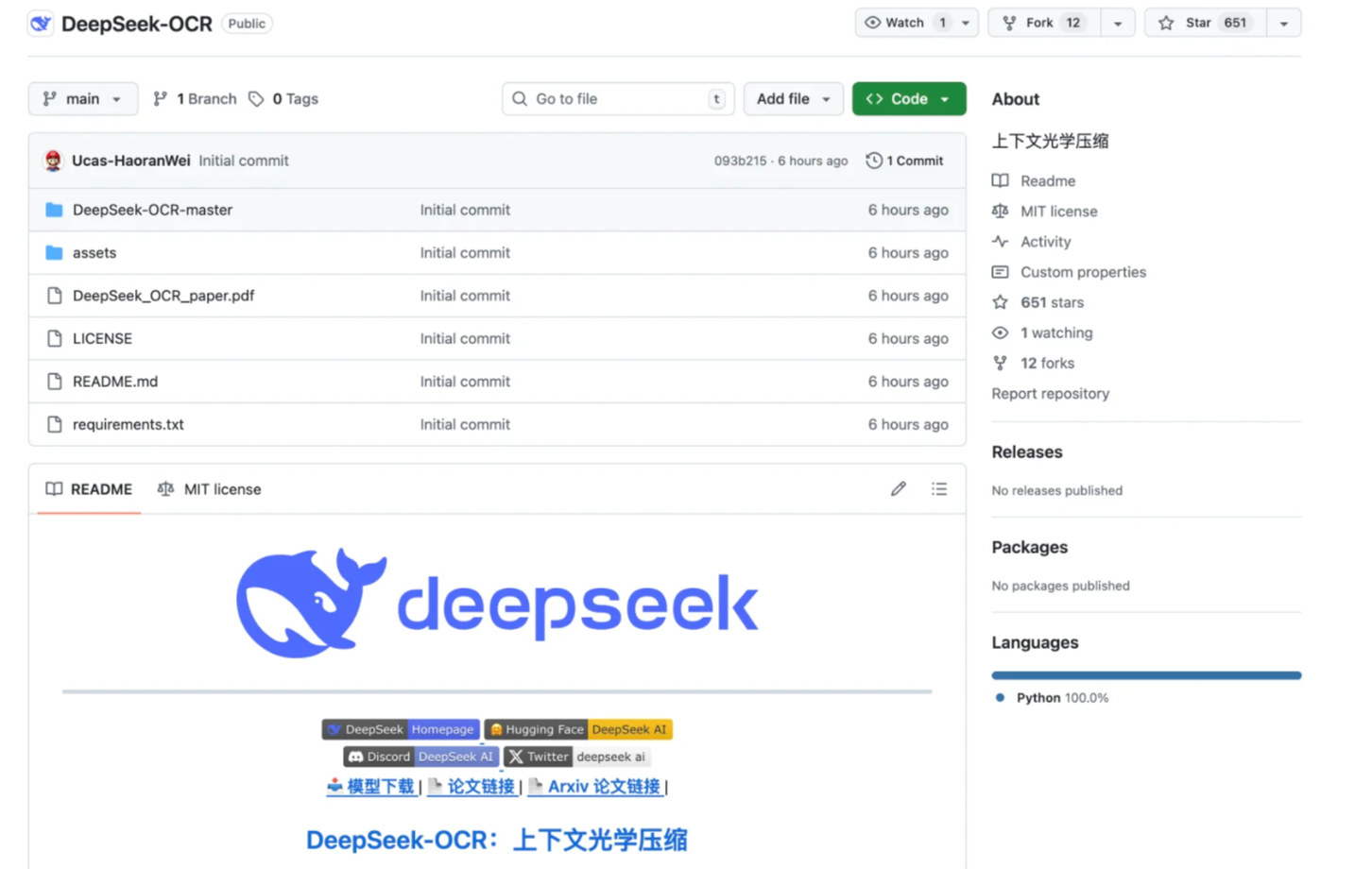The image size is (1372, 869).
Task: Select the README tab
Action: click(x=89, y=489)
